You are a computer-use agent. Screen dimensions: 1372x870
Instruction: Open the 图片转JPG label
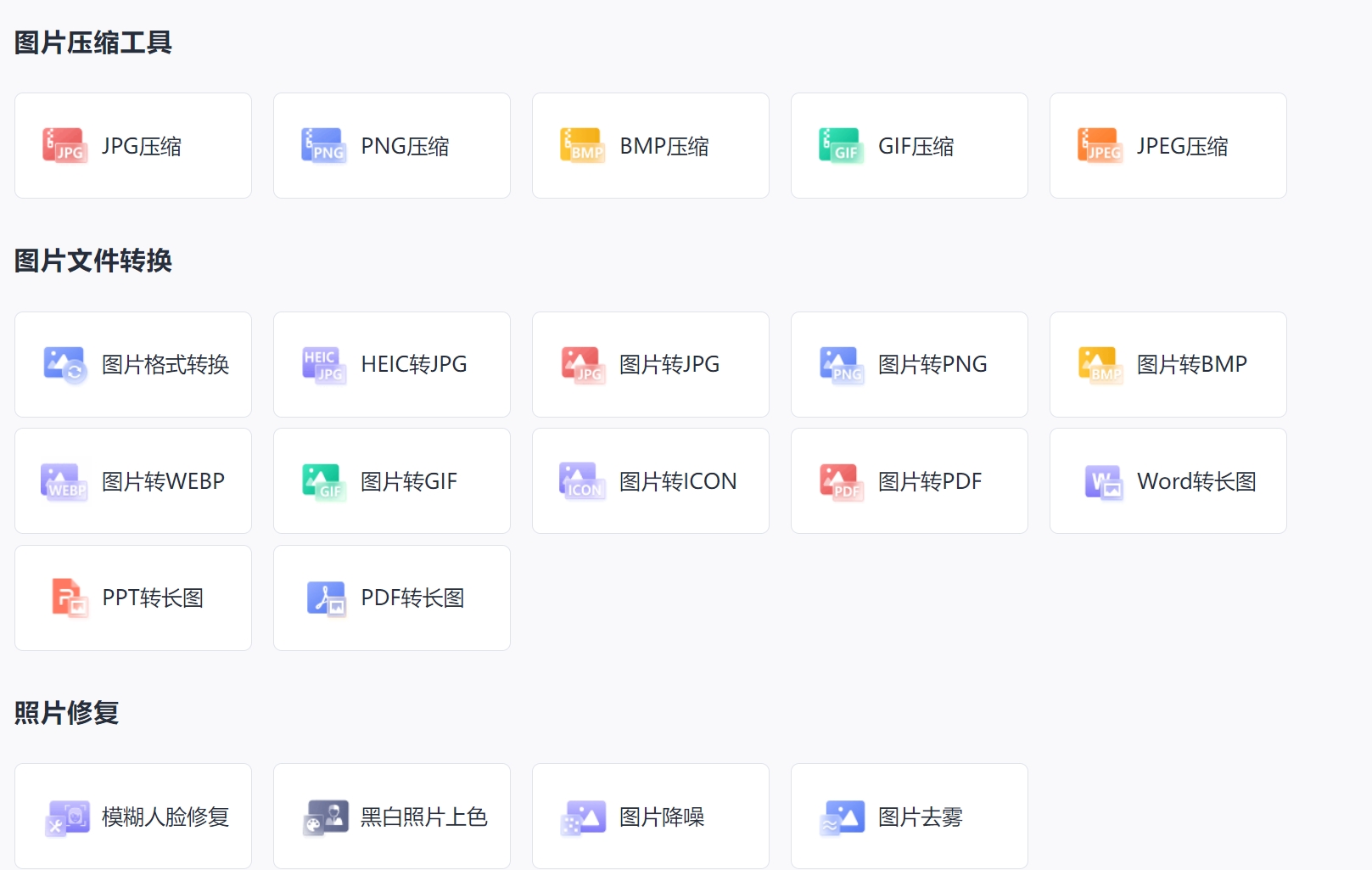coord(669,364)
